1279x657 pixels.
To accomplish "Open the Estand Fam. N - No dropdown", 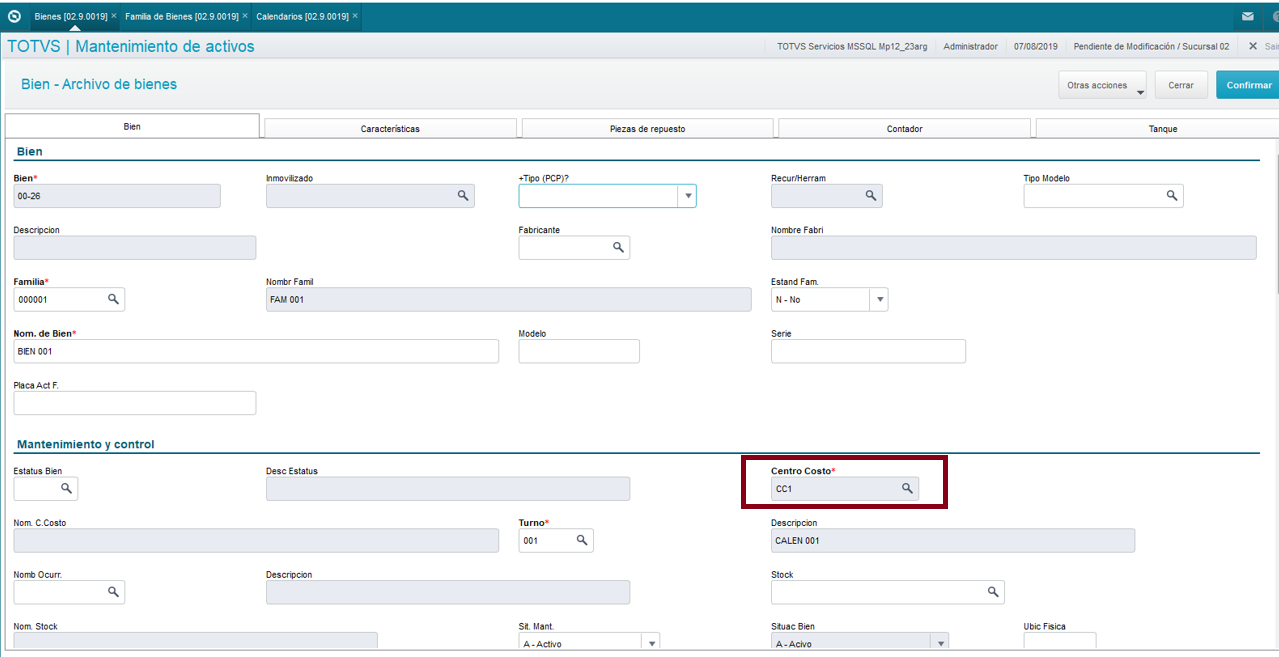I will click(879, 299).
